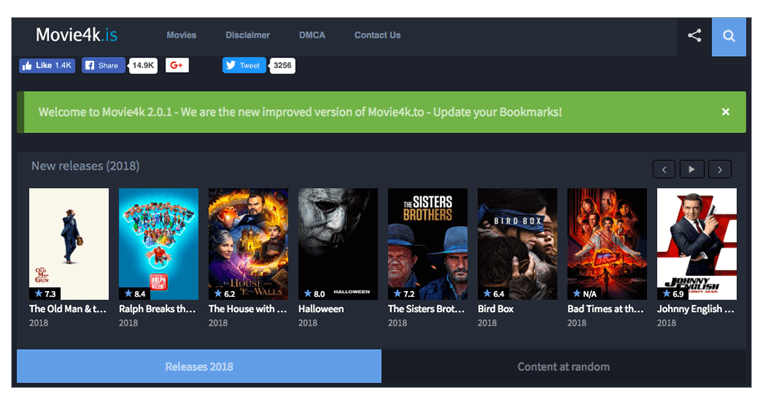Open the Johnny English poster
The image size is (776, 406).
click(697, 244)
